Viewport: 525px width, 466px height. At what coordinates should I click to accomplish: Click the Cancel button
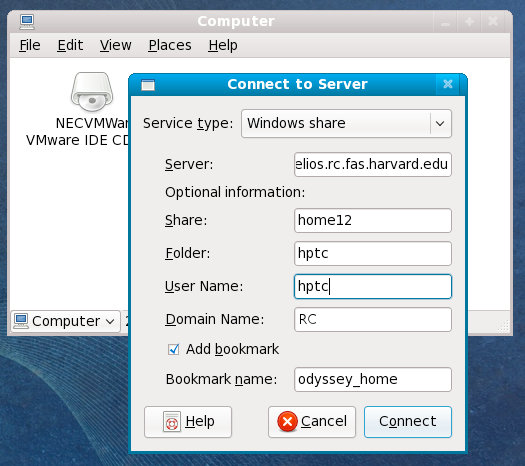coord(312,421)
